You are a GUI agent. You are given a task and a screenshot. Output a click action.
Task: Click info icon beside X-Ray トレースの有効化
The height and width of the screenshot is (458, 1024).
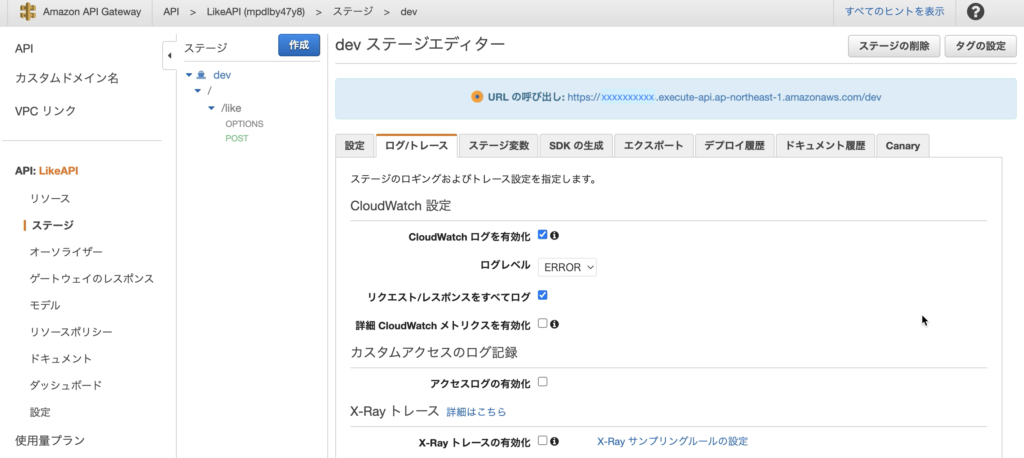[554, 441]
